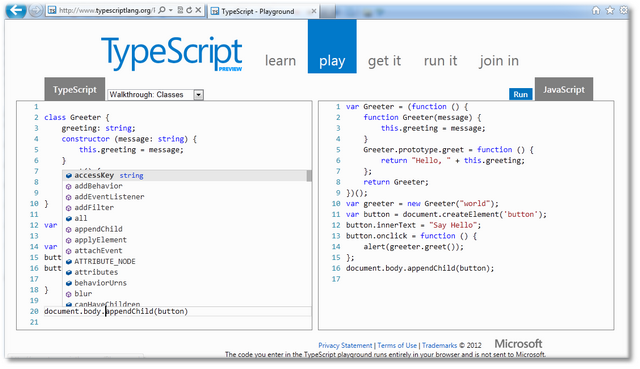Image resolution: width=640 pixels, height=369 pixels.
Task: Open the Privacy Statement link
Action: pos(345,345)
